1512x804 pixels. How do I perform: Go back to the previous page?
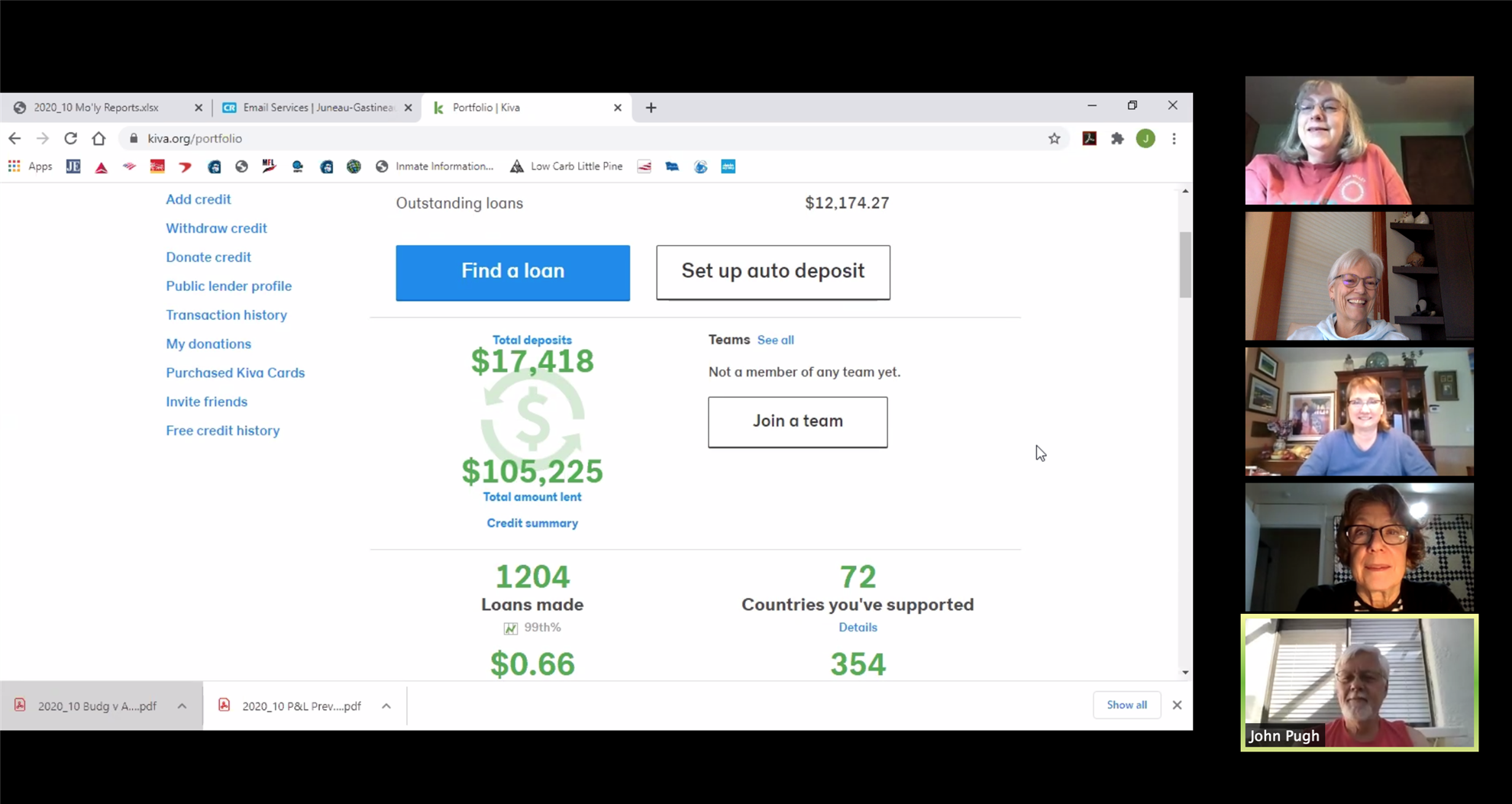pos(15,138)
